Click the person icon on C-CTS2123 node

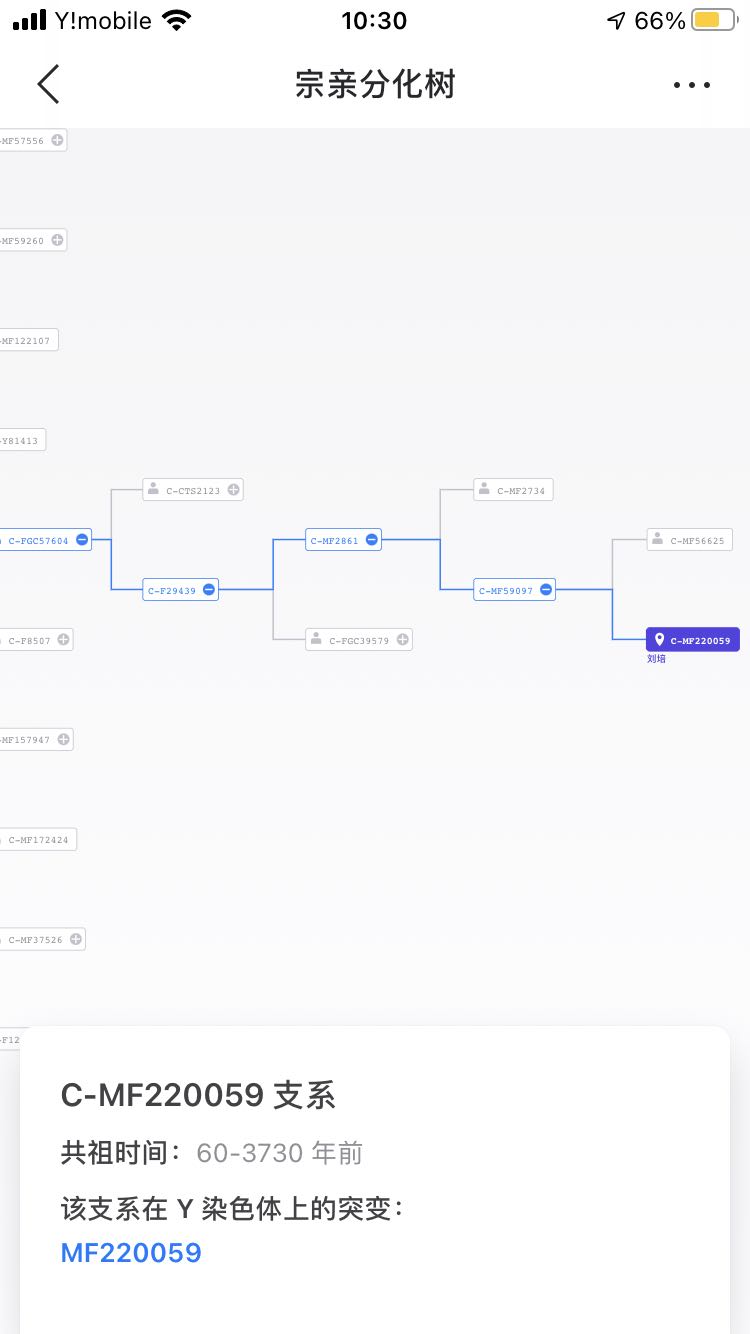click(x=153, y=490)
